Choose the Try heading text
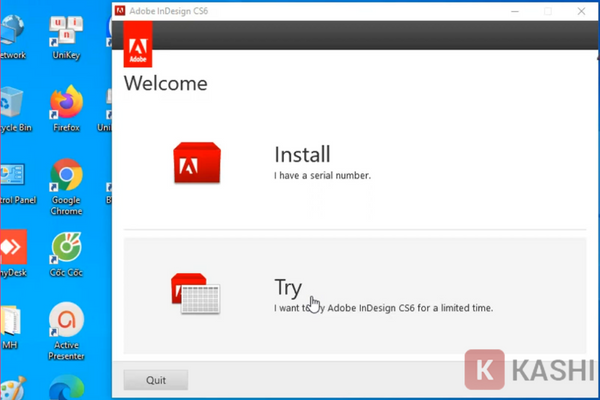This screenshot has height=400, width=600. (288, 288)
